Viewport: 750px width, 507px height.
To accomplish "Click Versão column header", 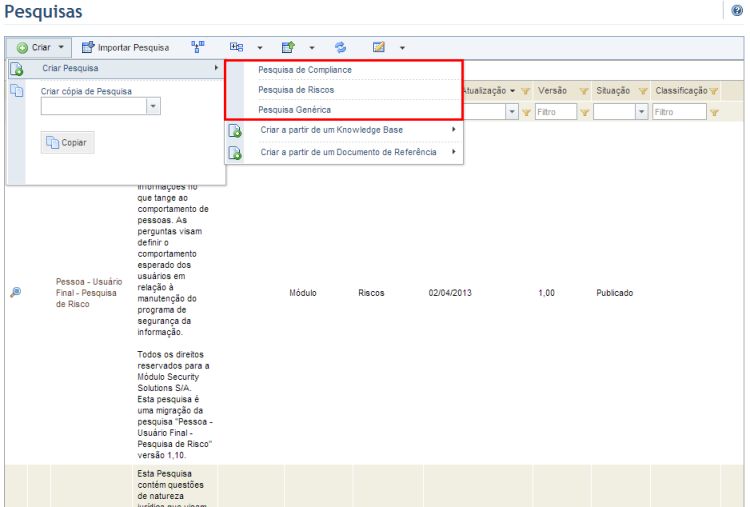I will pos(552,90).
